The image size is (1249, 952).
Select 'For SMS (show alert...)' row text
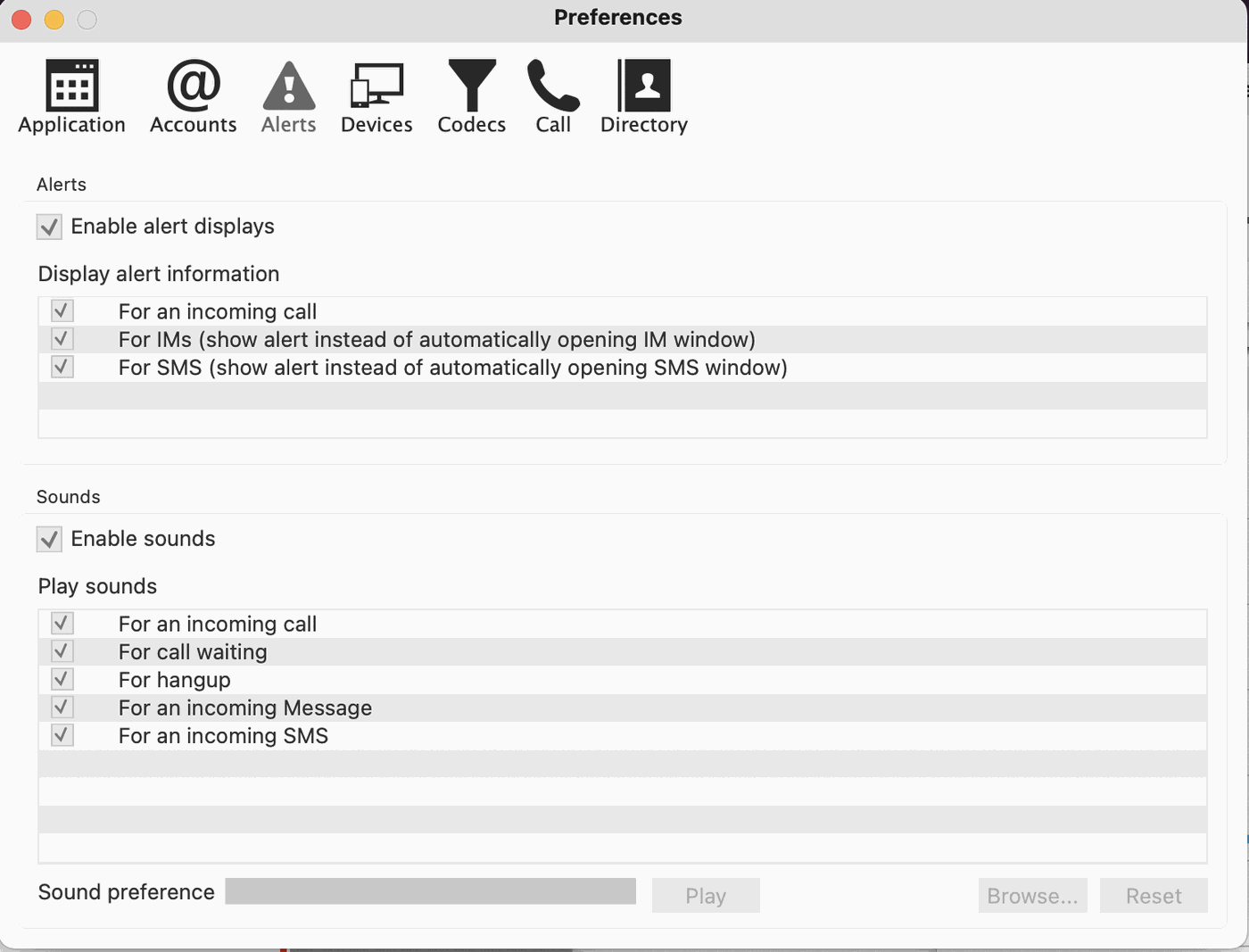tap(453, 368)
